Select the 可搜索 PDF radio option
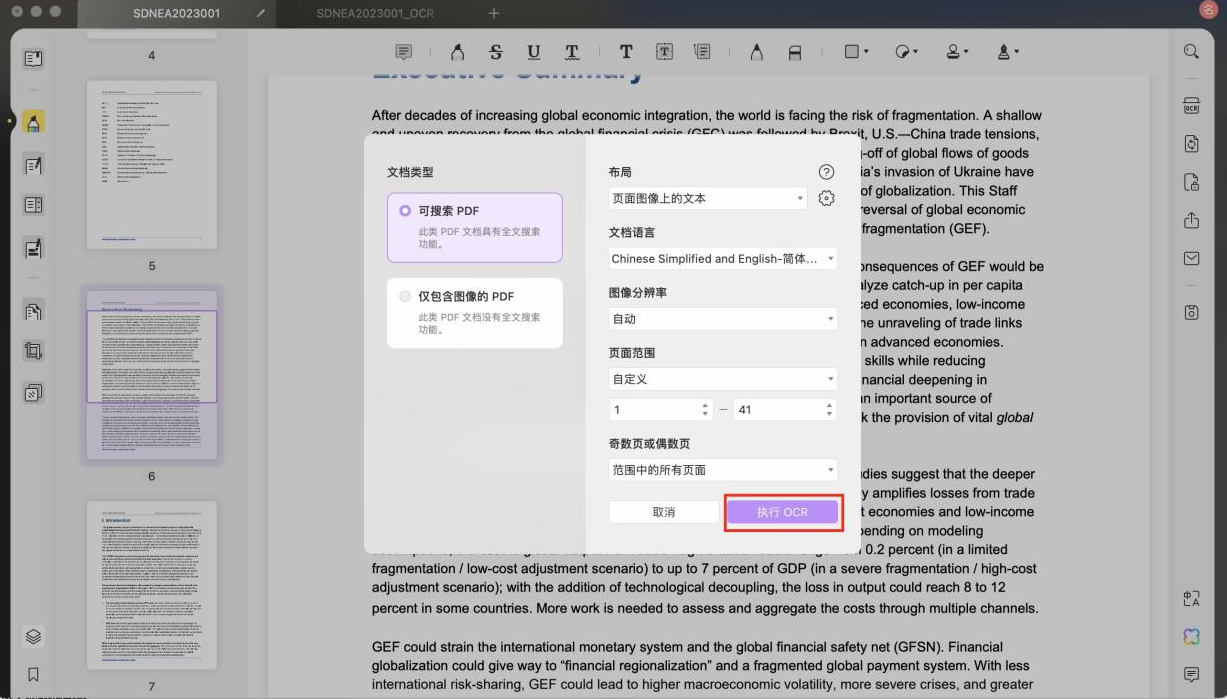The width and height of the screenshot is (1227, 699). [x=405, y=211]
